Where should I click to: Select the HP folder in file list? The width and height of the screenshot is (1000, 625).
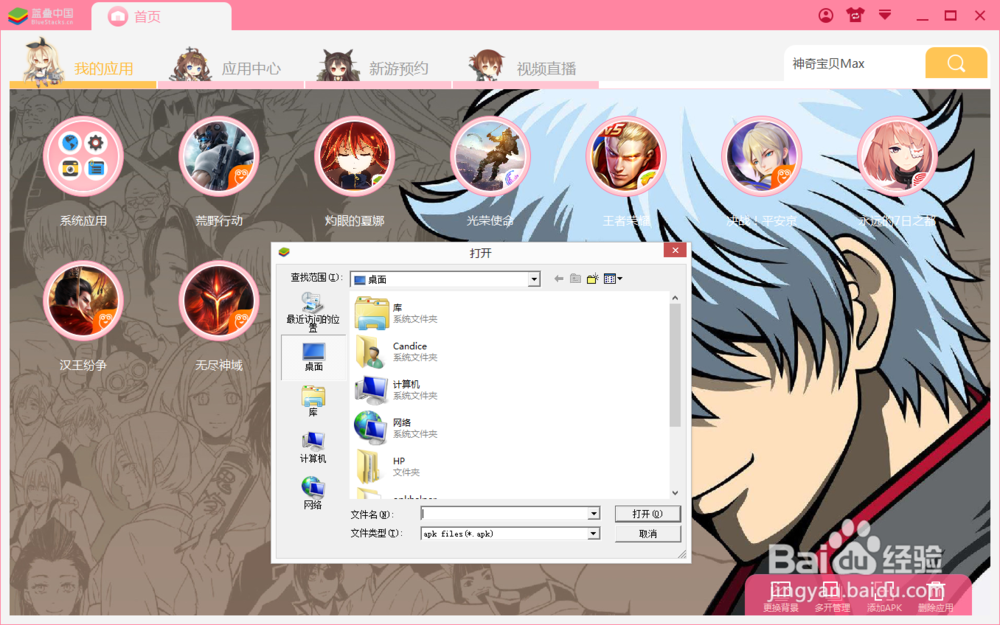tap(388, 466)
